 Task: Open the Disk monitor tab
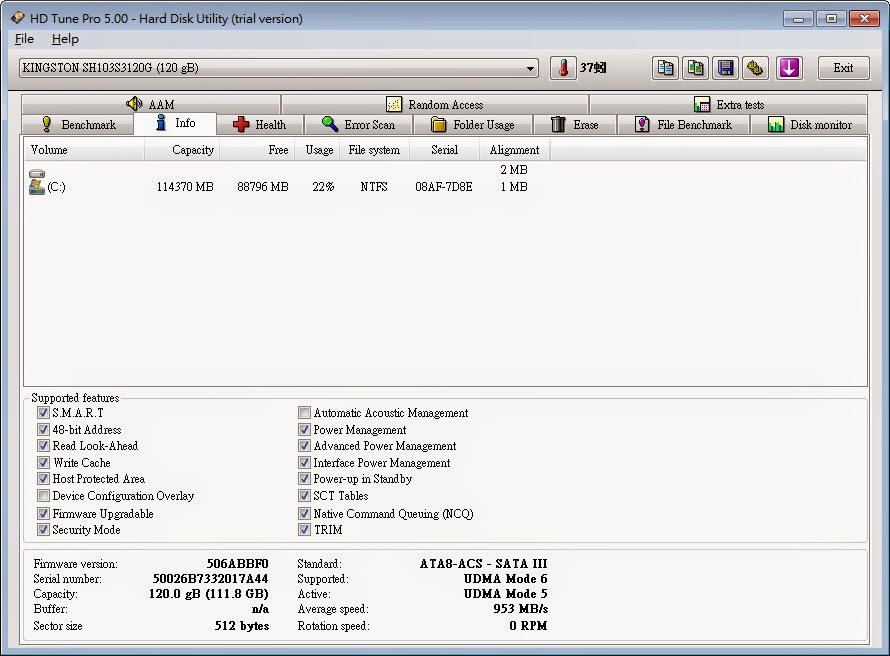pyautogui.click(x=809, y=124)
